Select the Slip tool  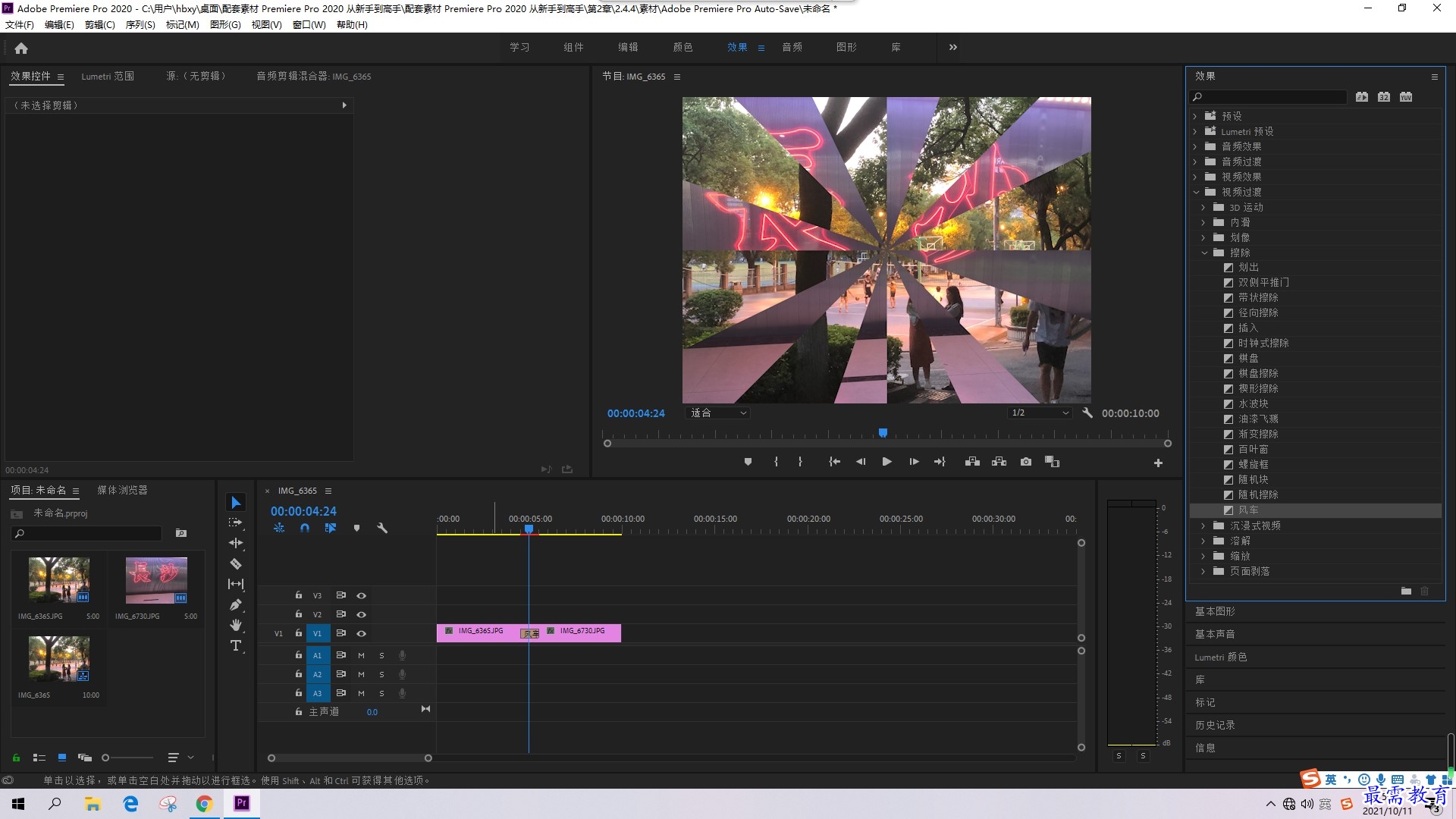[x=236, y=584]
